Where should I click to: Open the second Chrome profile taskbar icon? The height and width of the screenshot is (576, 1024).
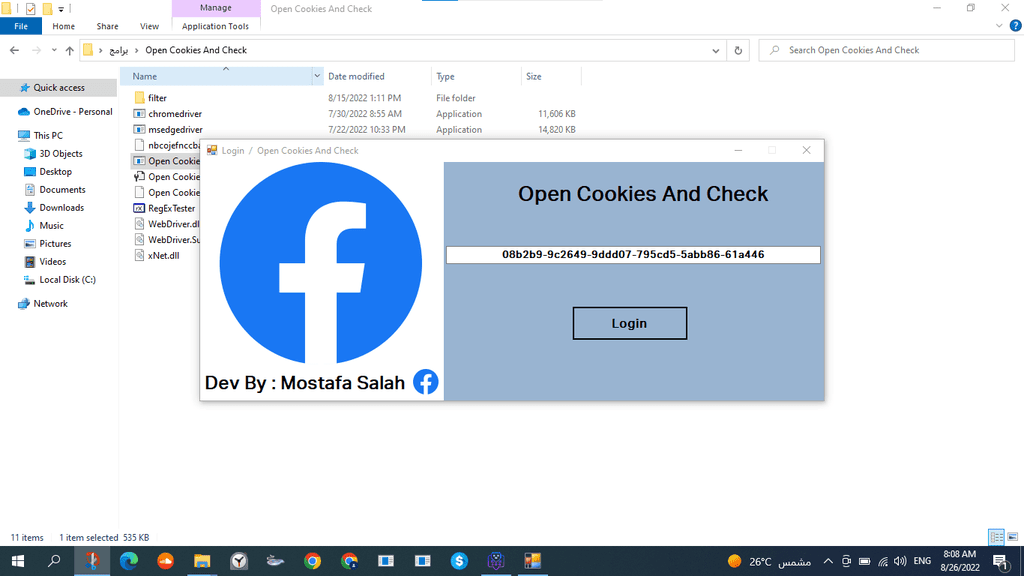[349, 561]
